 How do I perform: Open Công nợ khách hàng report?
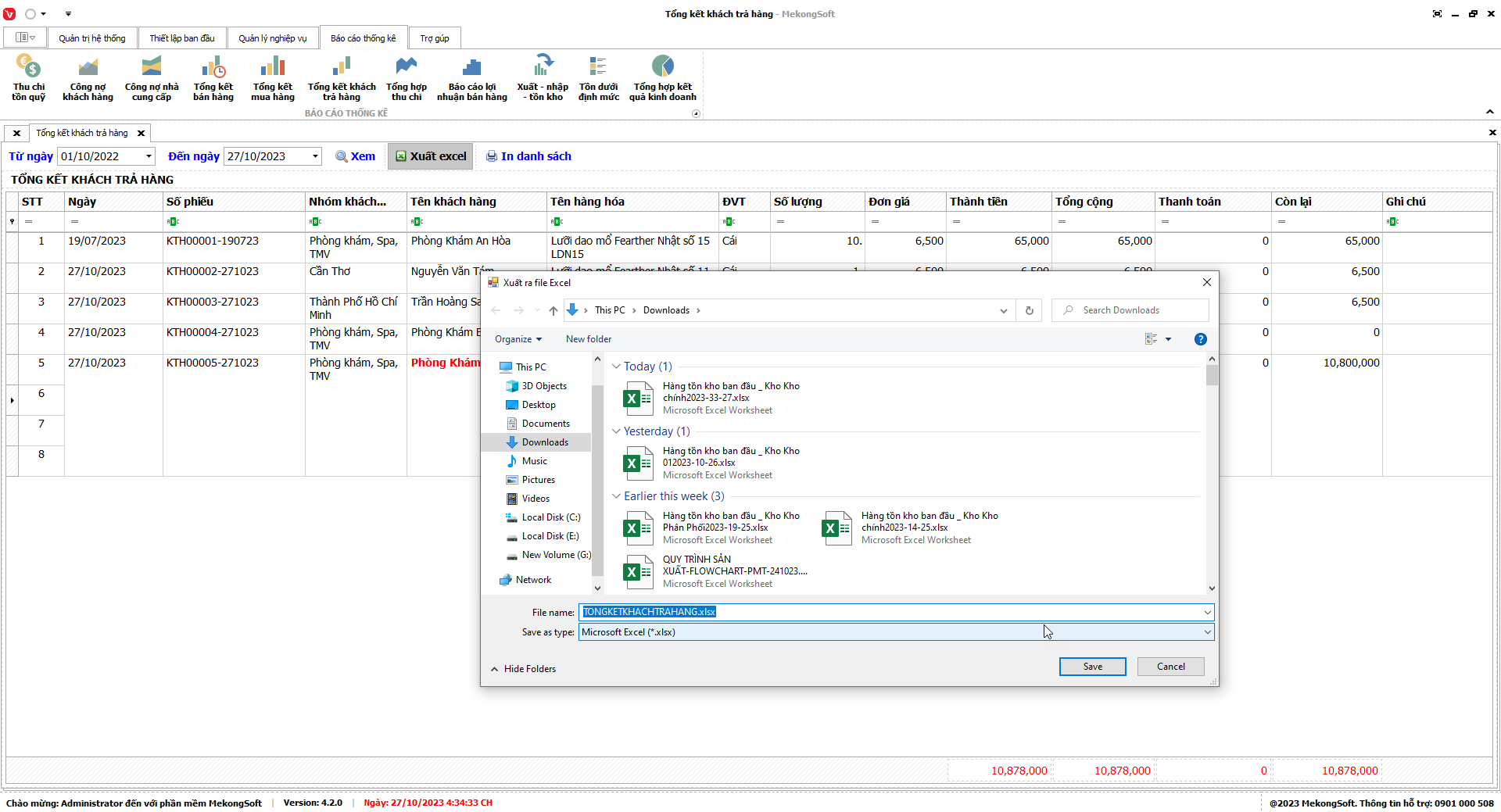coord(88,77)
